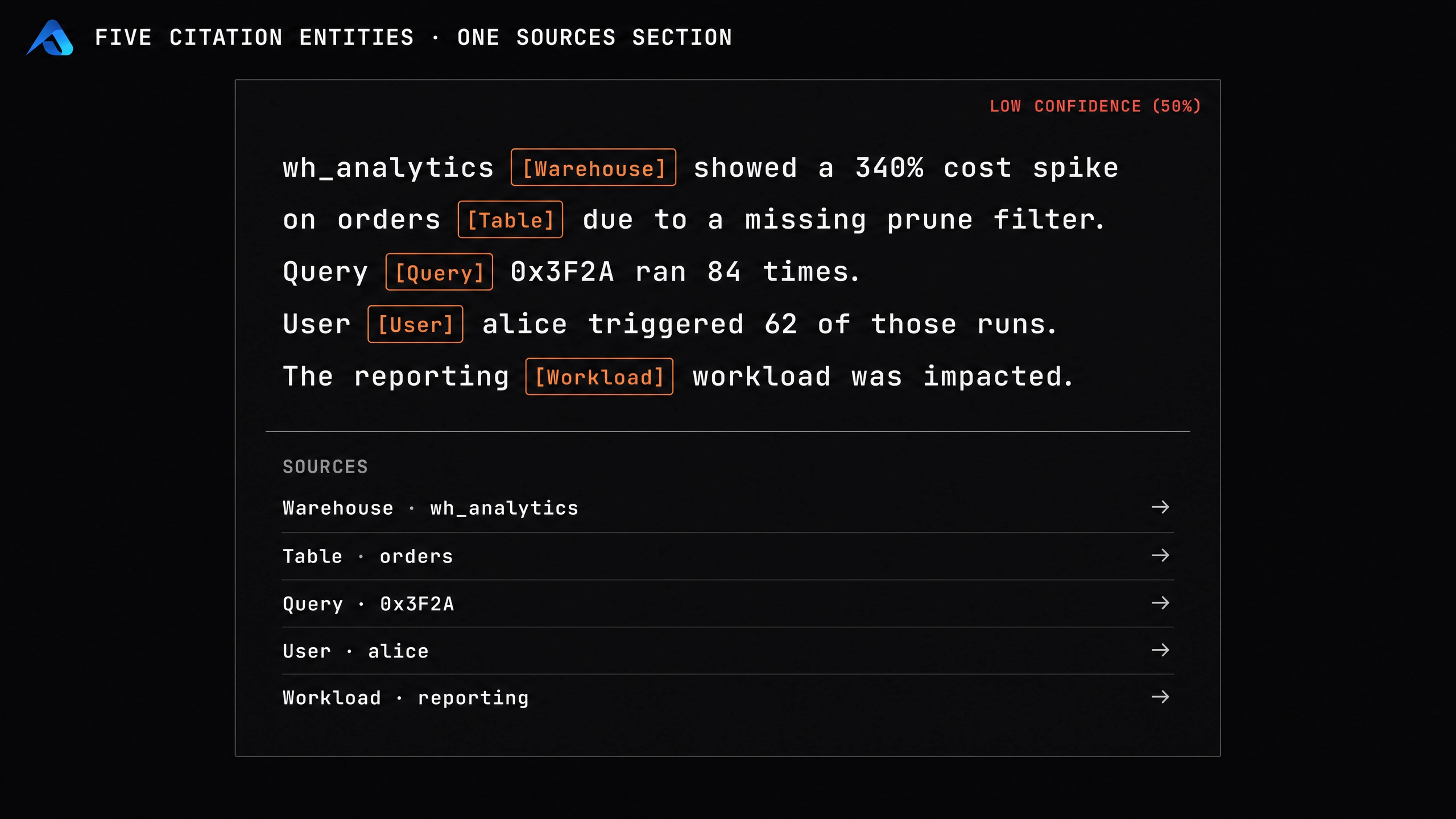Click the header title FIVE CITATION ENTITIES

click(x=254, y=38)
